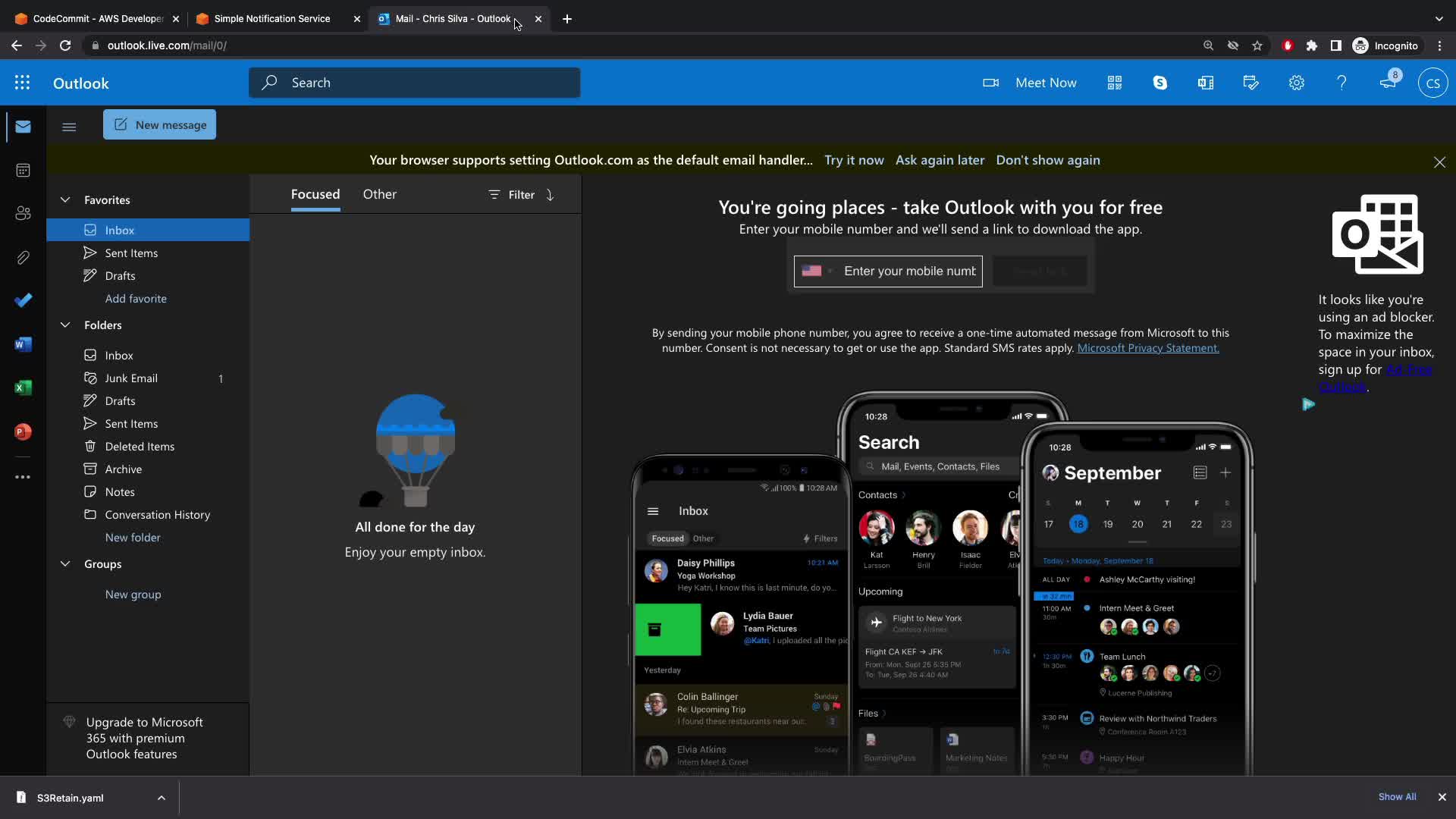Open the People contacts icon in sidebar
The height and width of the screenshot is (819, 1456).
click(23, 214)
